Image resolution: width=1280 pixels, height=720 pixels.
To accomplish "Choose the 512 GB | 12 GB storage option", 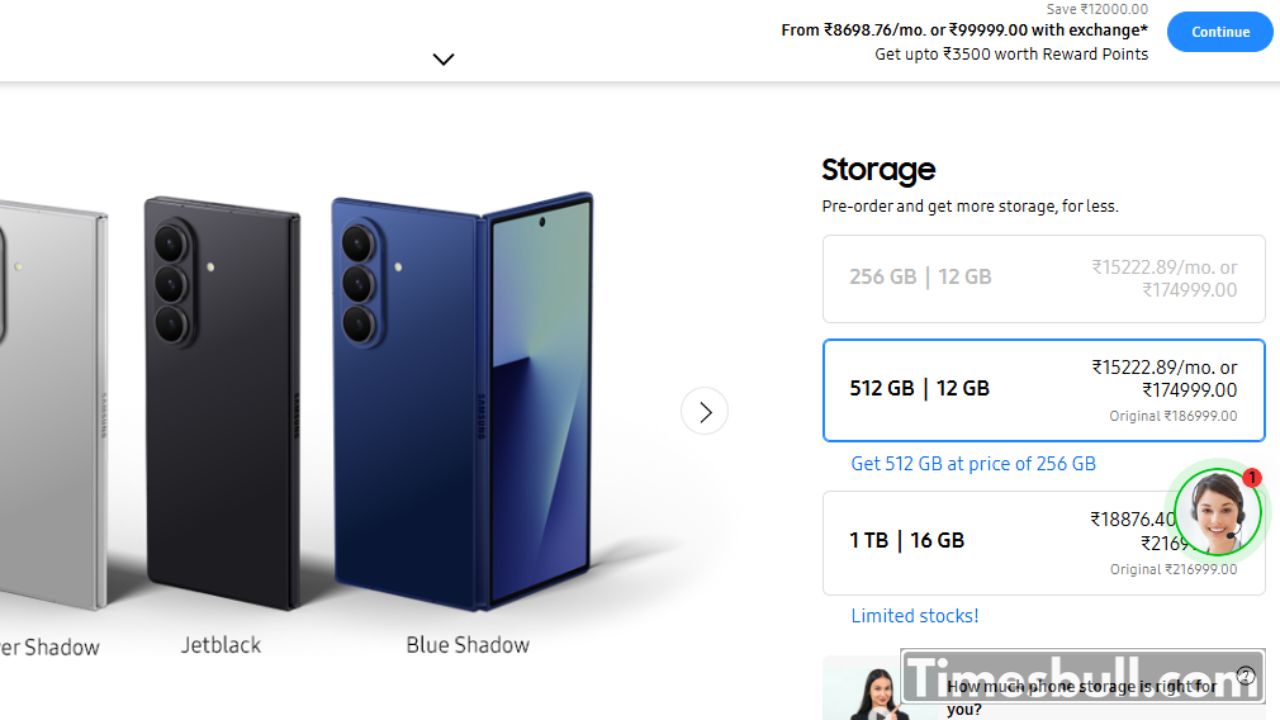I will pos(1043,389).
